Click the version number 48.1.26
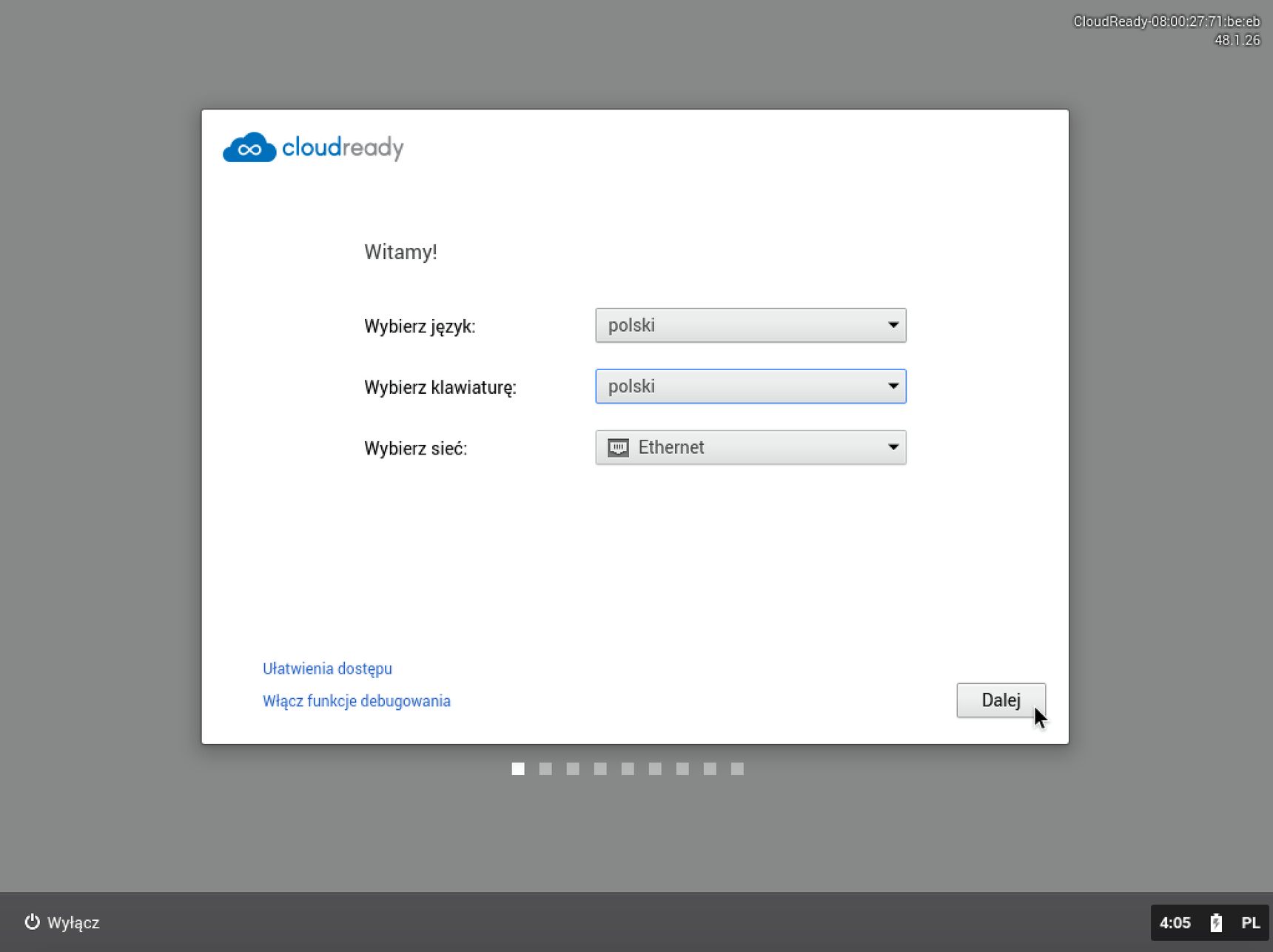This screenshot has width=1273, height=952. (x=1237, y=40)
